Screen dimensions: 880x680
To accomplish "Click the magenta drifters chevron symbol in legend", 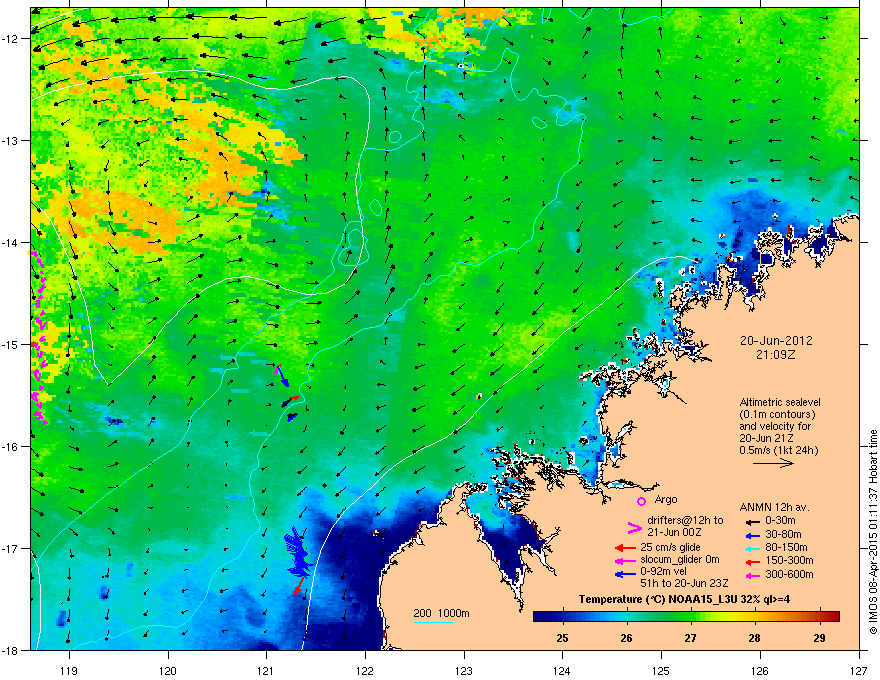I will [x=634, y=527].
